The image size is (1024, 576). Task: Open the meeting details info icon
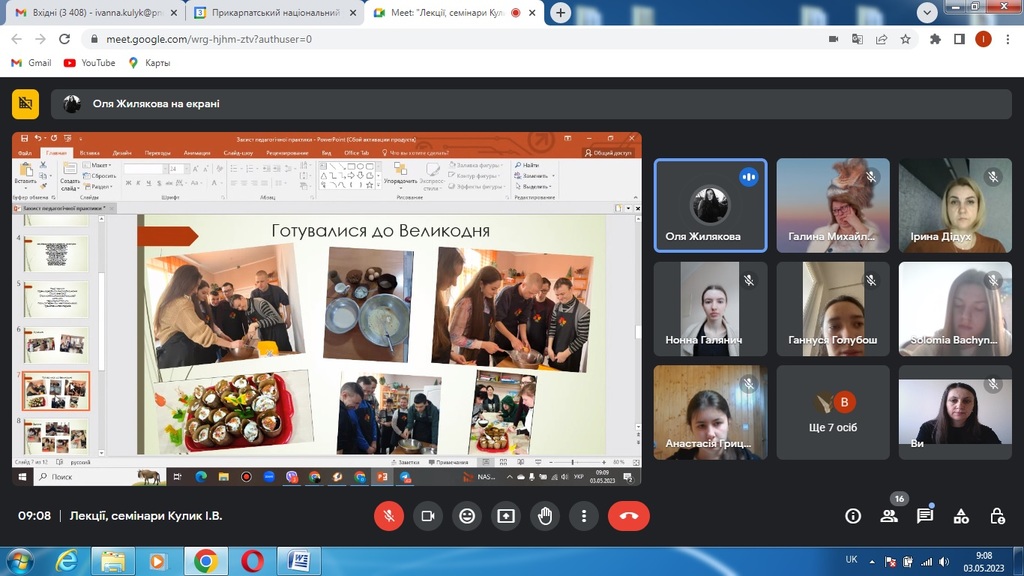point(853,516)
